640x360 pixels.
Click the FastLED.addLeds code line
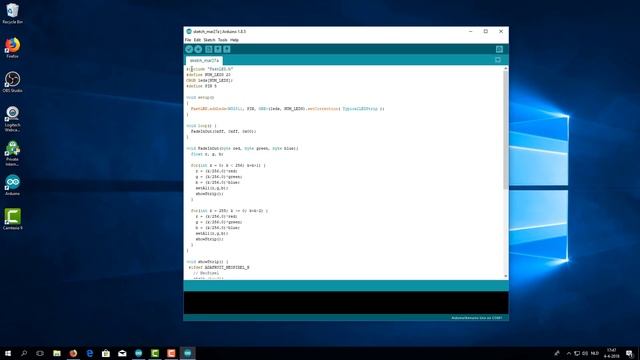[287, 109]
